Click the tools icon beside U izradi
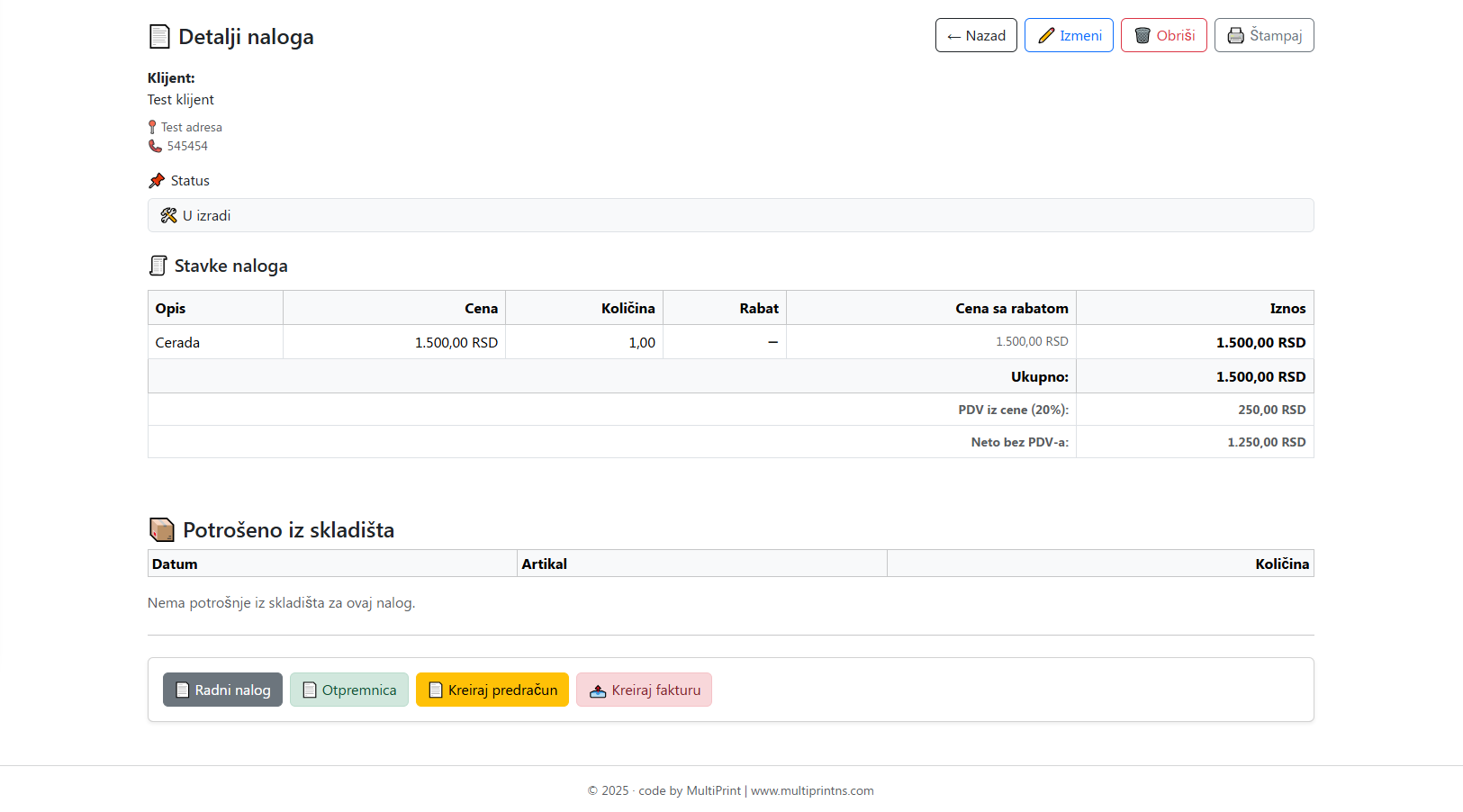The image size is (1463, 812). (168, 216)
